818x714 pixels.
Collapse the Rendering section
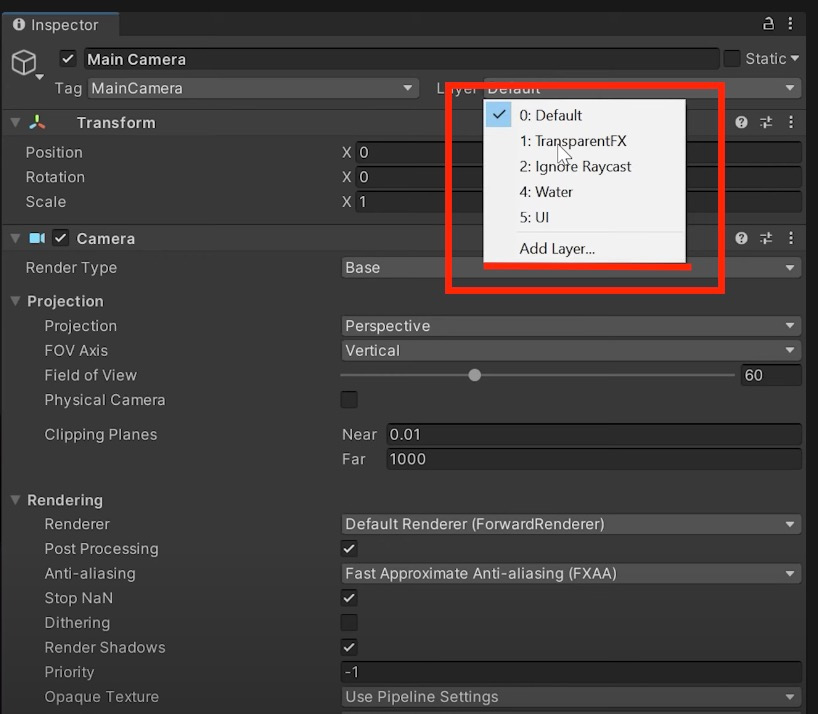point(15,500)
